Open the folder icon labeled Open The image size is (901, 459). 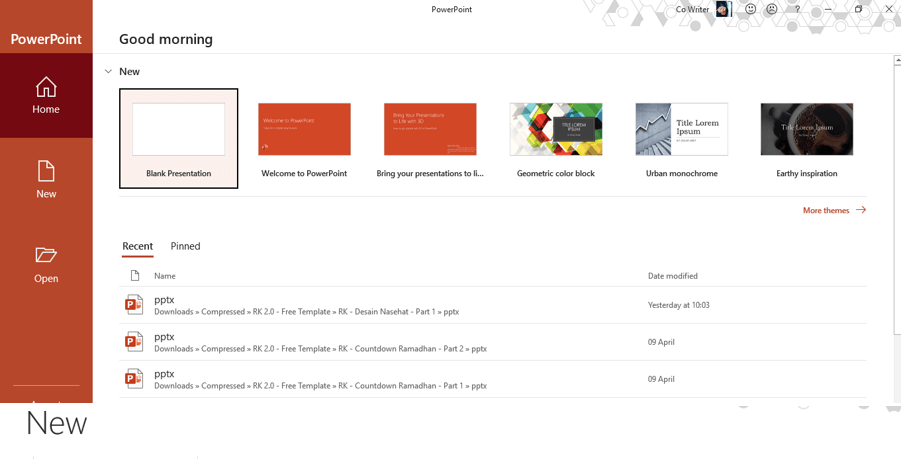[46, 255]
